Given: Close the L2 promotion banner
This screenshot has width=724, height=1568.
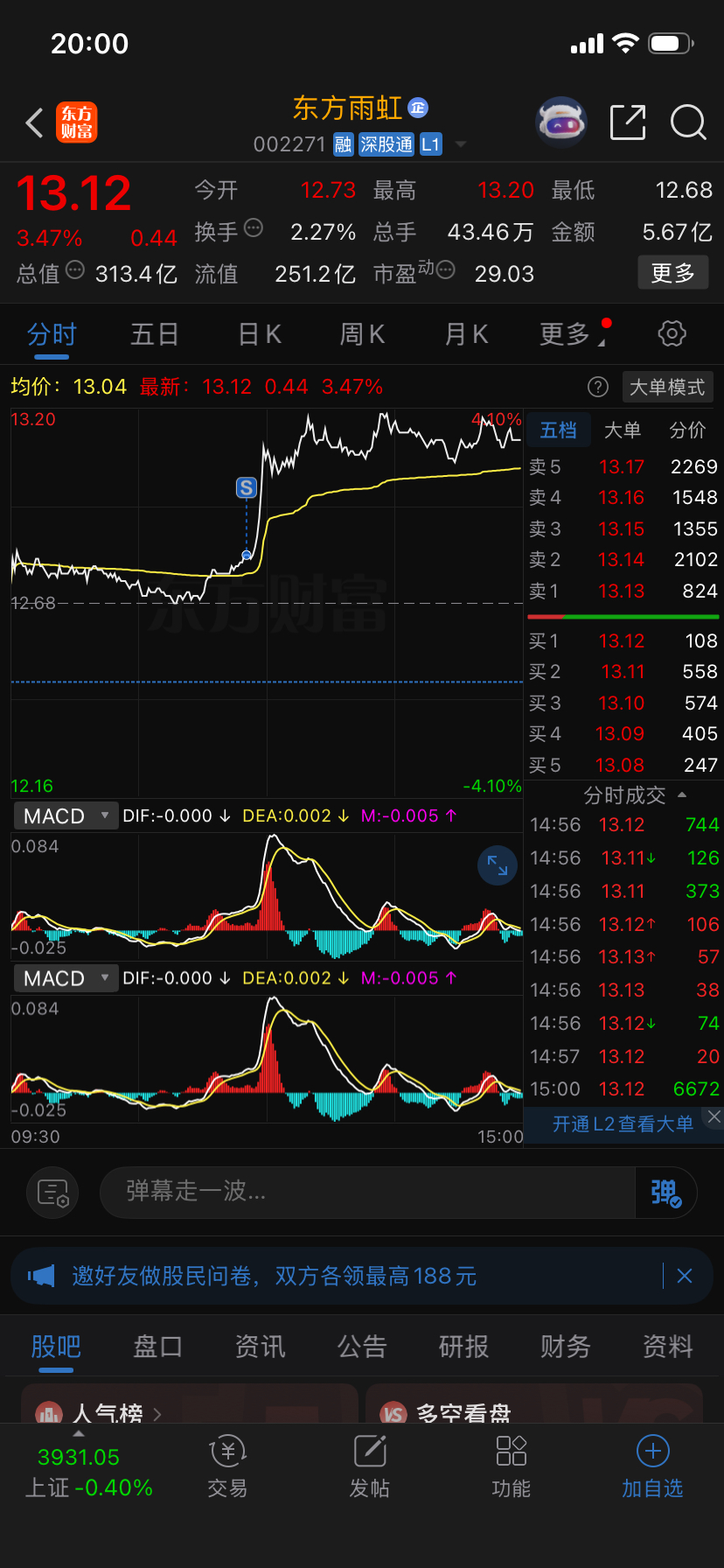Looking at the screenshot, I should (x=714, y=1116).
